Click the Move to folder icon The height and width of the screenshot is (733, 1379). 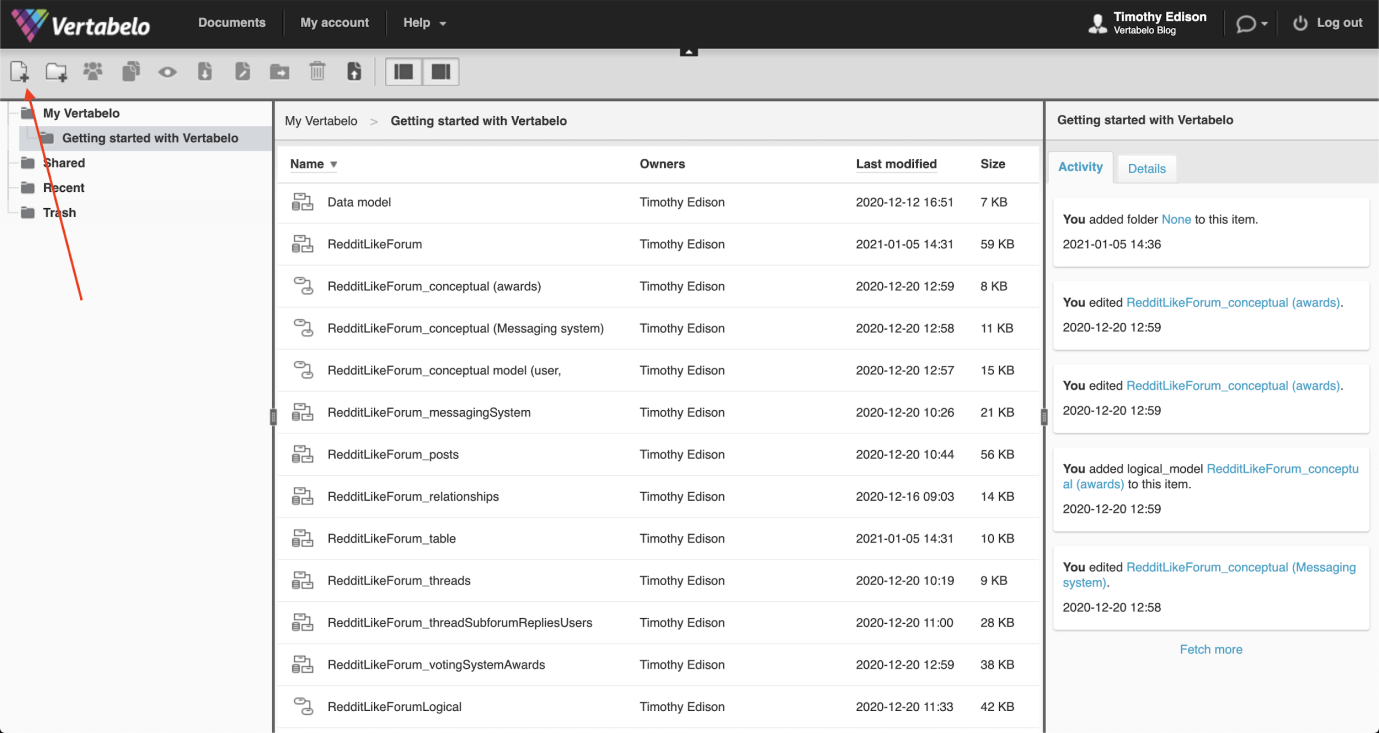[x=280, y=72]
